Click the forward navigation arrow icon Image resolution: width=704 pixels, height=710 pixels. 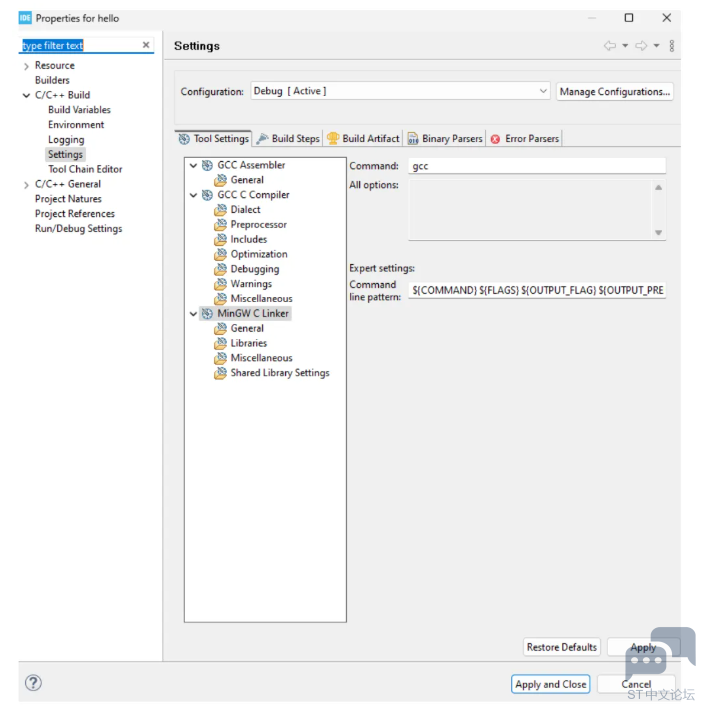pos(641,46)
